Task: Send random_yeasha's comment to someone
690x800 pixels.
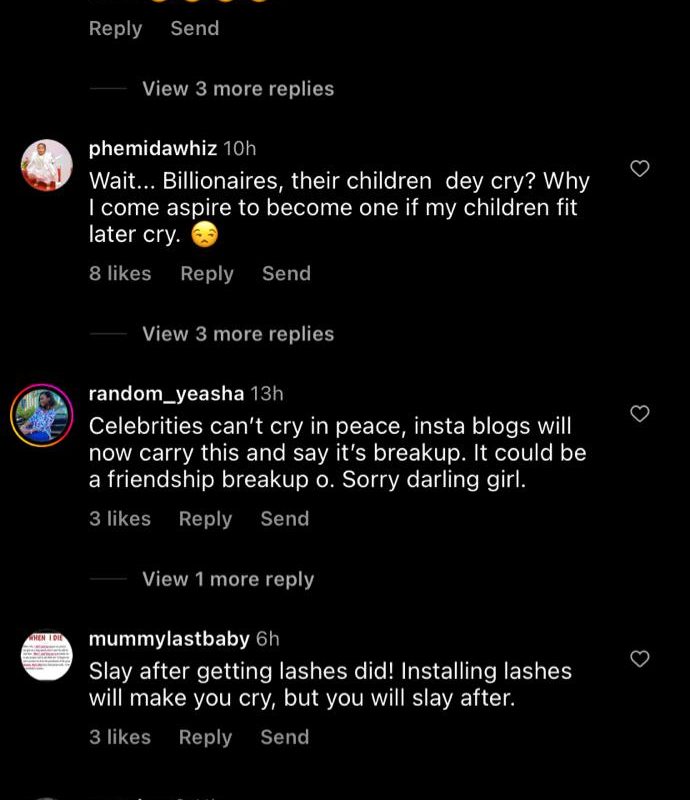Action: tap(284, 518)
